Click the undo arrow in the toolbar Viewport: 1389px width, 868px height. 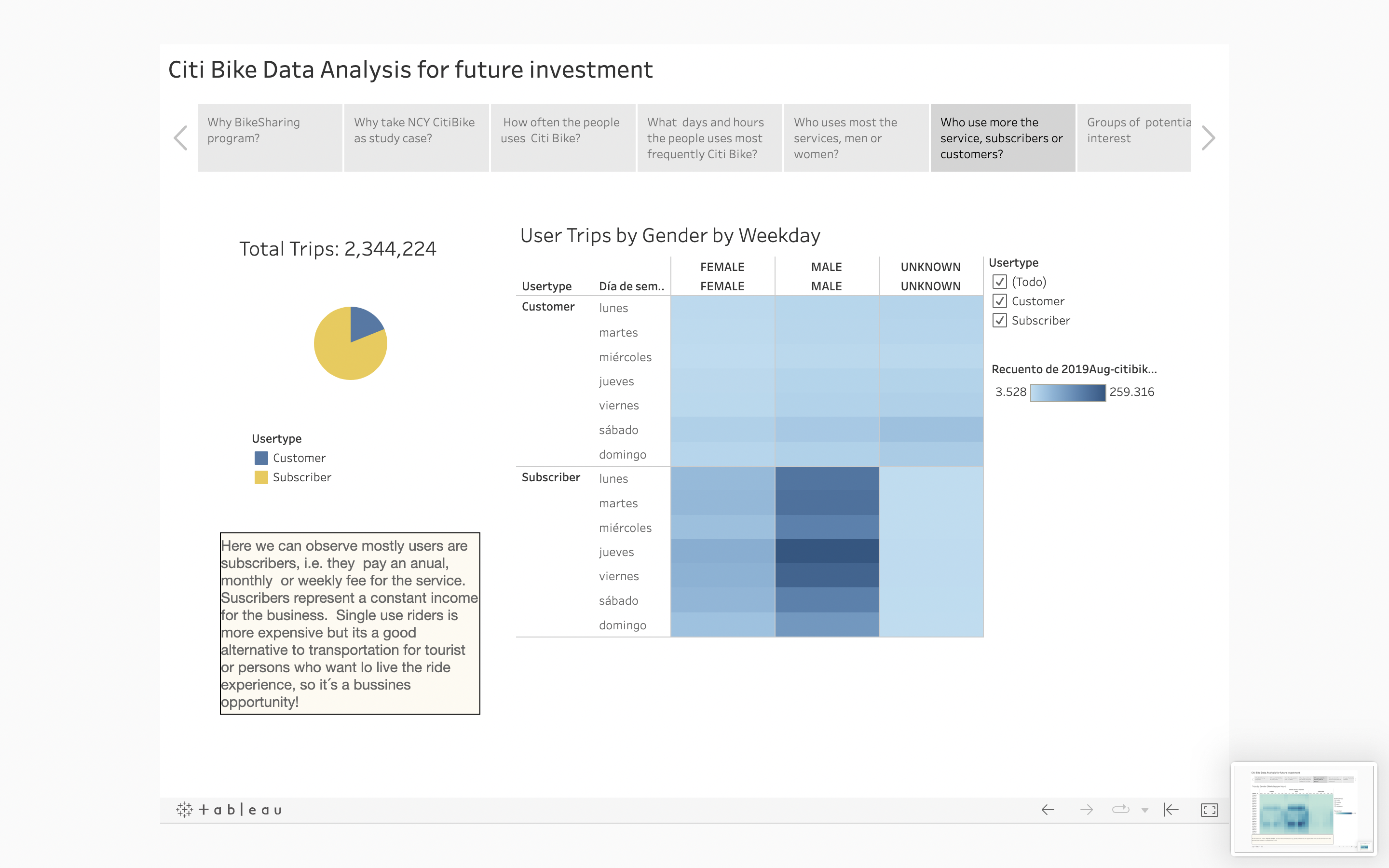[1048, 810]
